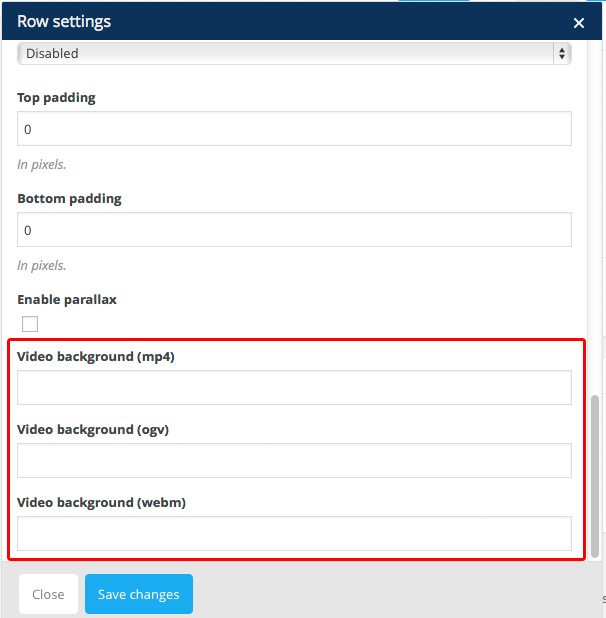Click the Enable parallax label

pos(74,299)
